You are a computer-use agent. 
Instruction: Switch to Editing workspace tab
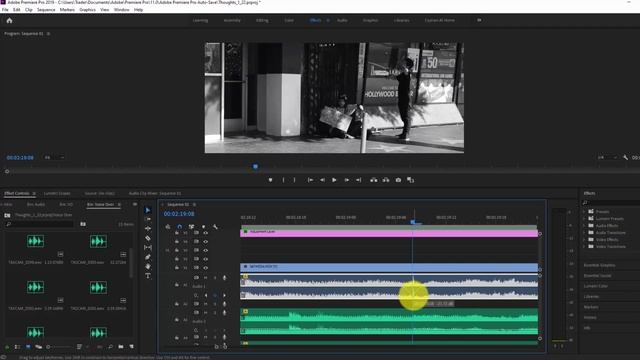point(262,20)
